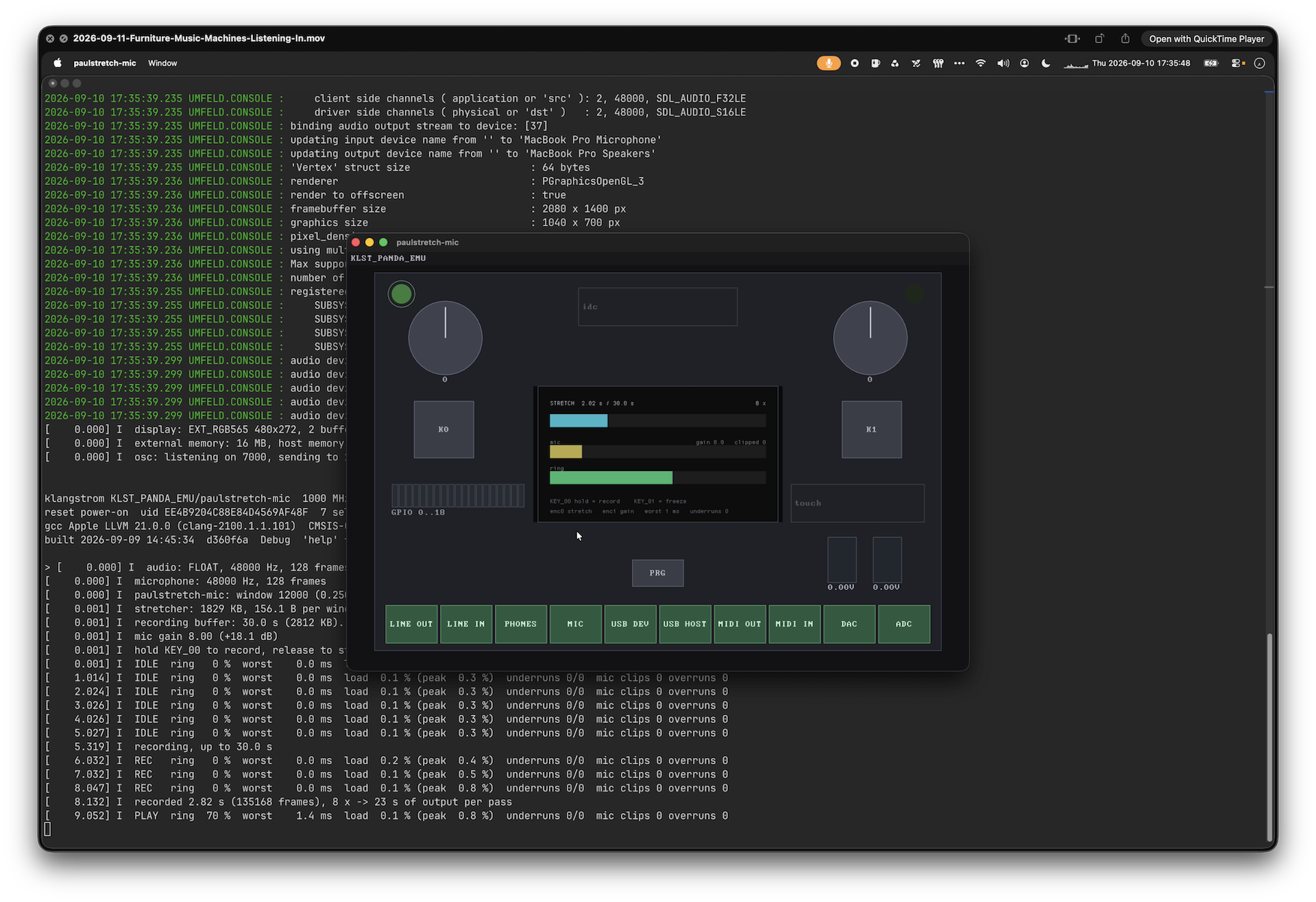1316x902 pixels.
Task: Click the left rotary encoder knob
Action: pyautogui.click(x=446, y=338)
